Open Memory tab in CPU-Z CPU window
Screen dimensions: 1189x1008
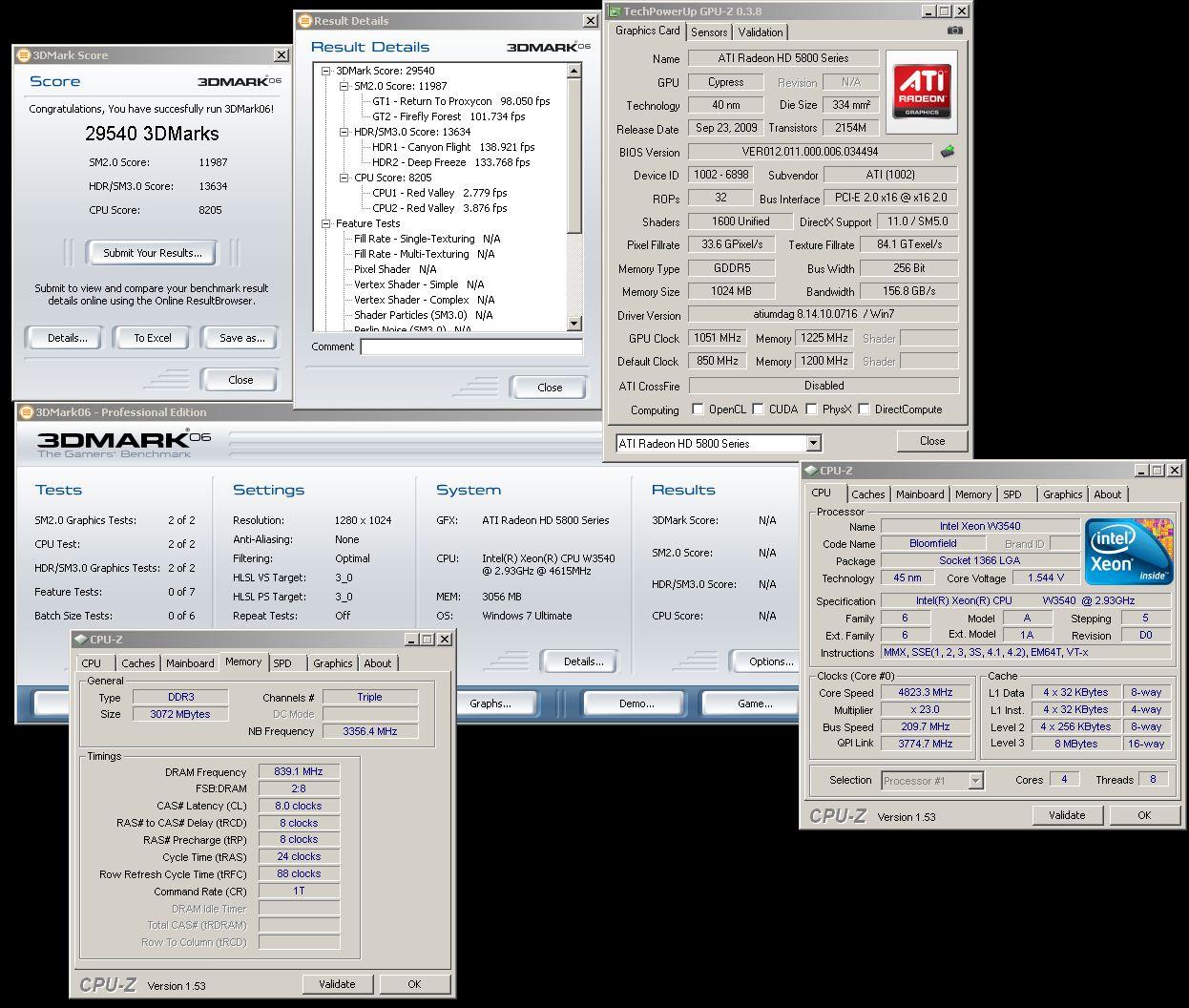coord(972,494)
